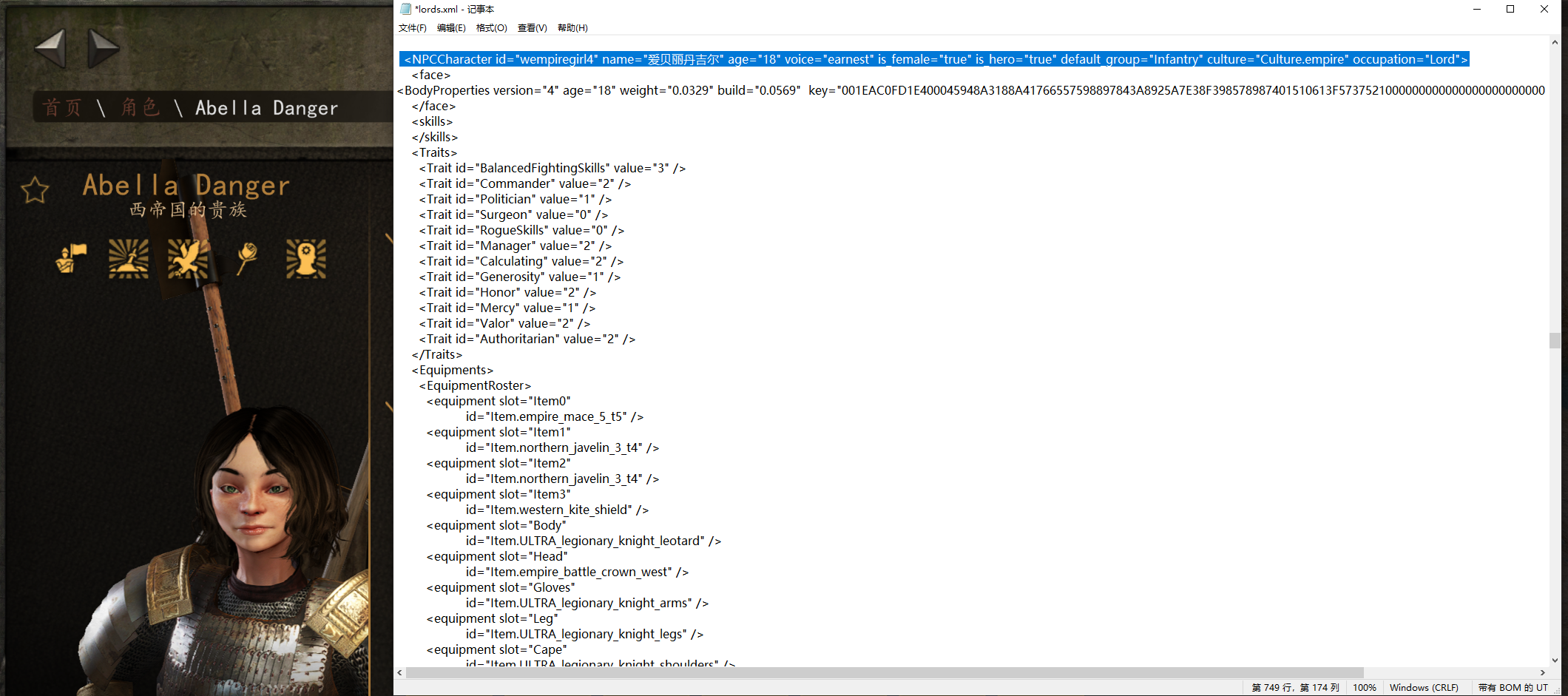
Task: Open the 帮助(H) menu
Action: pos(572,28)
